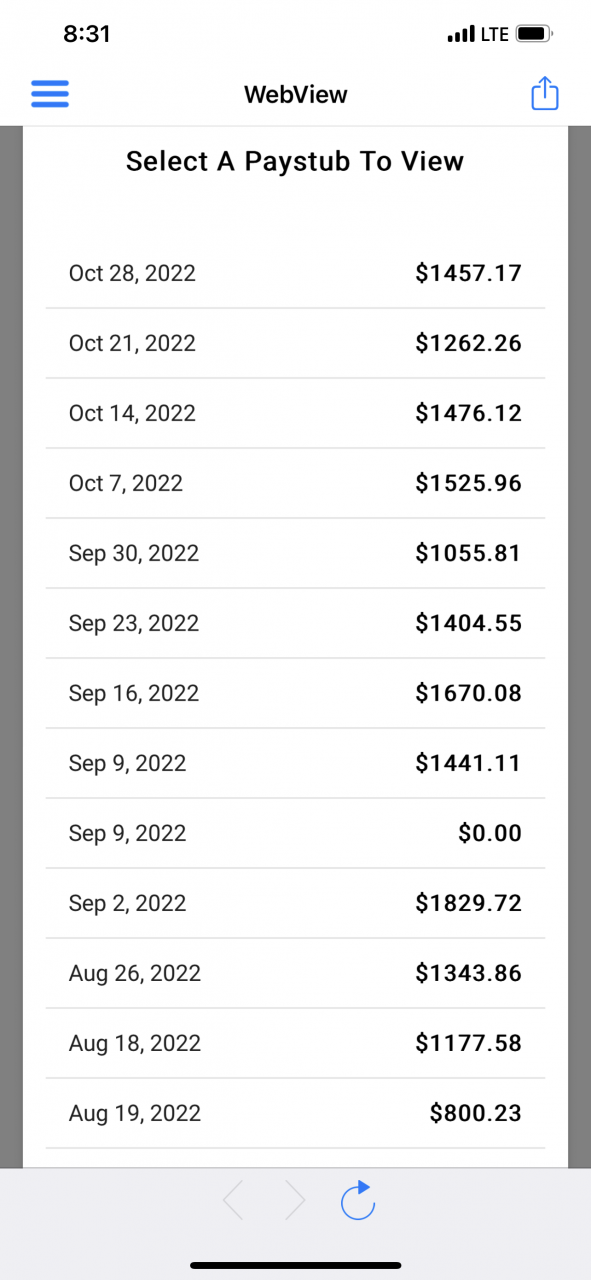Screen dimensions: 591x1280
Task: View paystub for $1476.12
Action: tap(295, 413)
